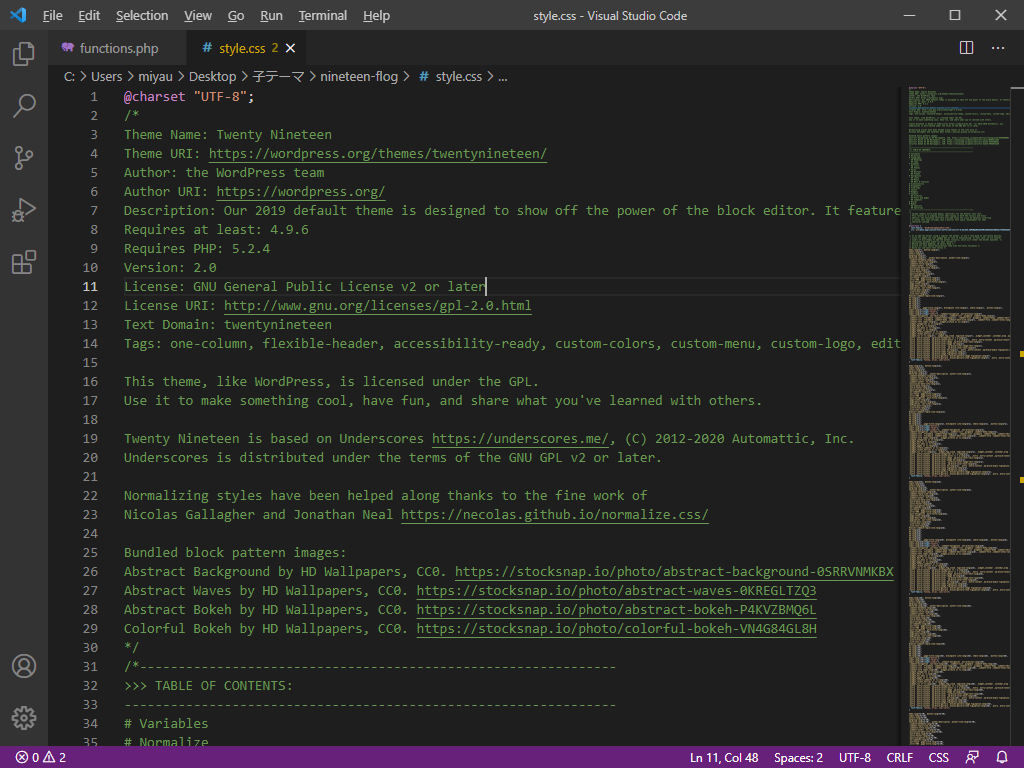Change indentation via Spaces: 2
Image resolution: width=1024 pixels, height=768 pixels.
click(798, 758)
